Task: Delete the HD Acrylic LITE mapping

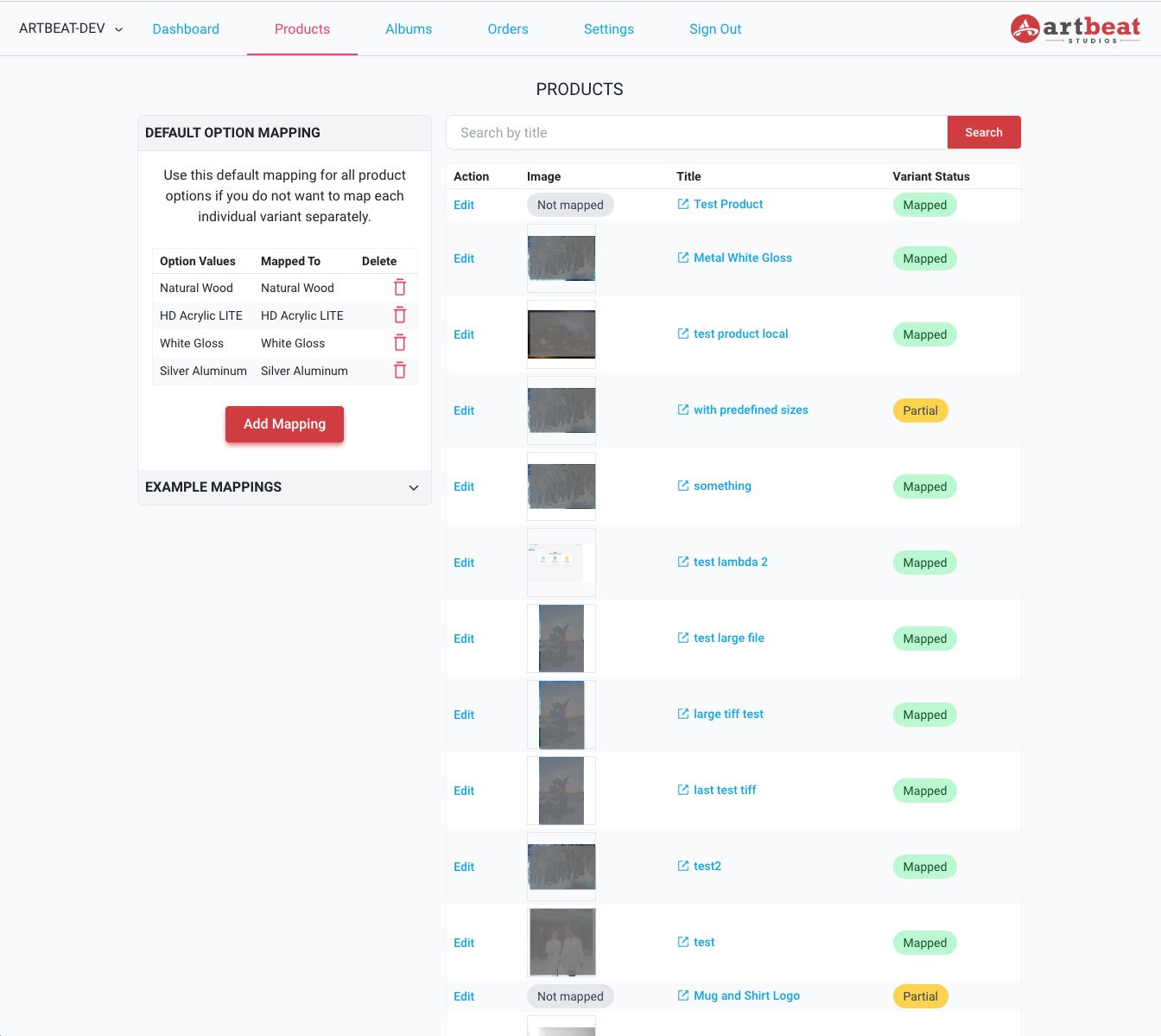Action: pyautogui.click(x=400, y=315)
